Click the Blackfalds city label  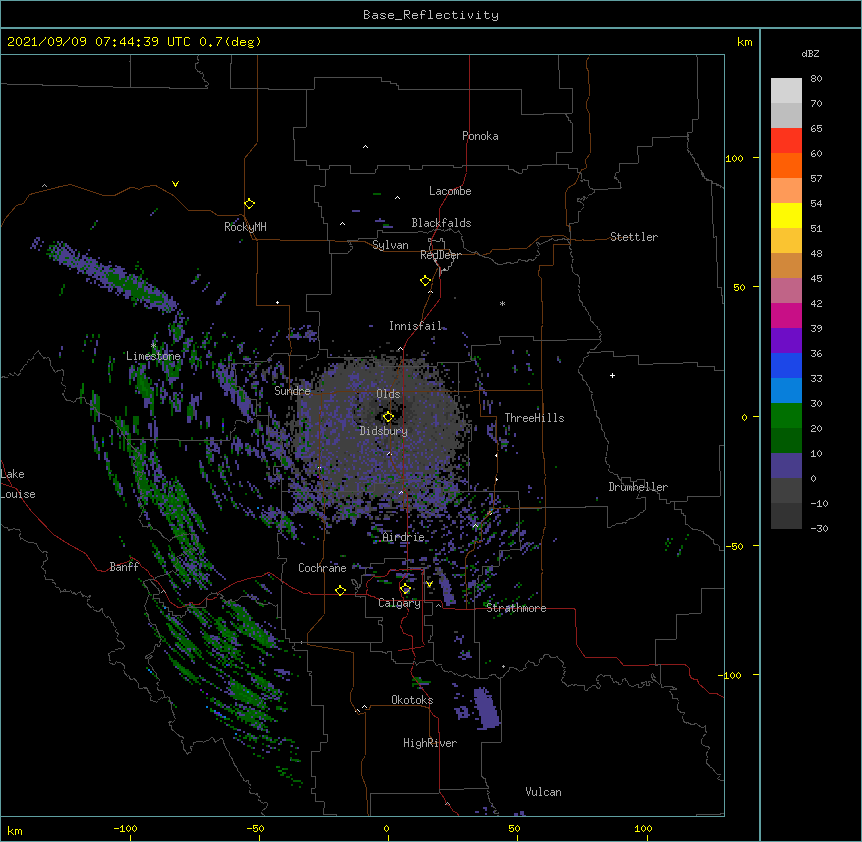click(441, 223)
